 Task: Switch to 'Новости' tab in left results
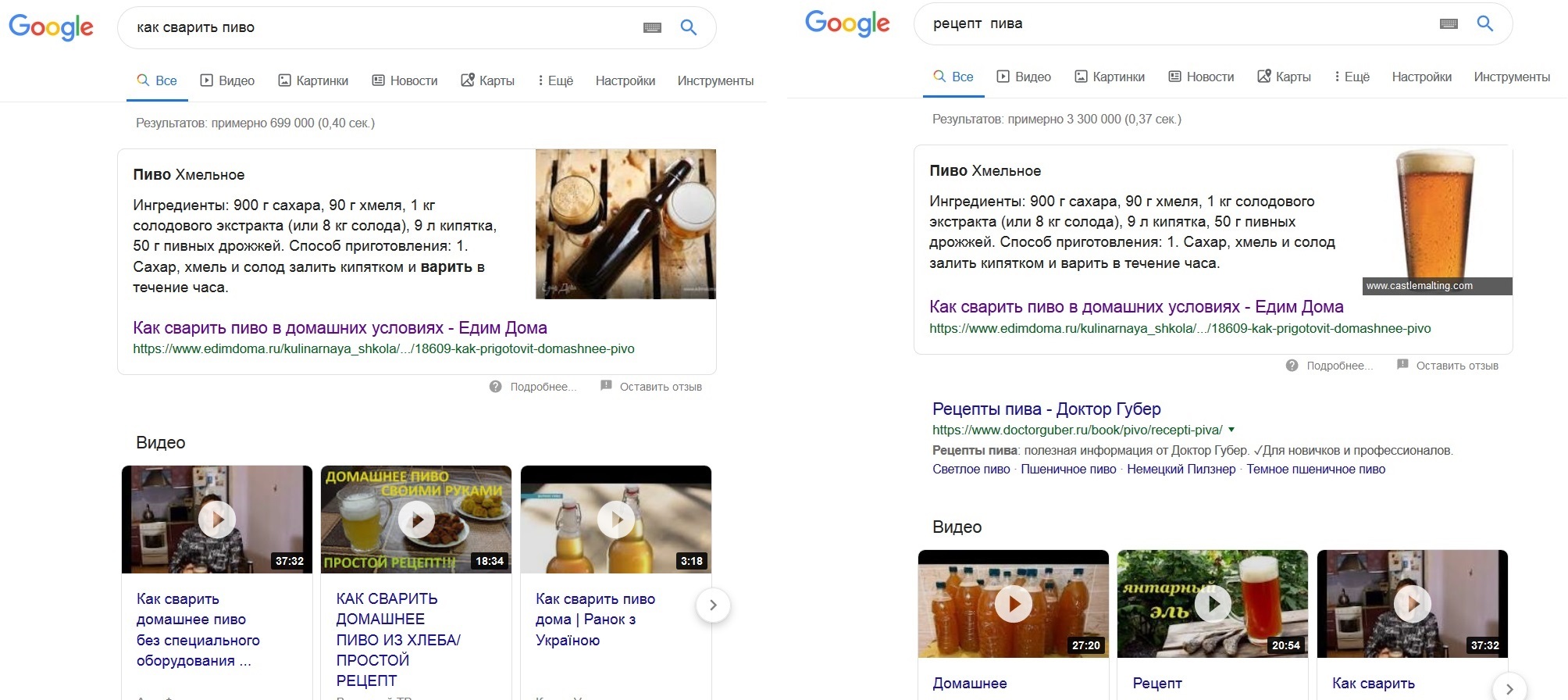tap(404, 80)
